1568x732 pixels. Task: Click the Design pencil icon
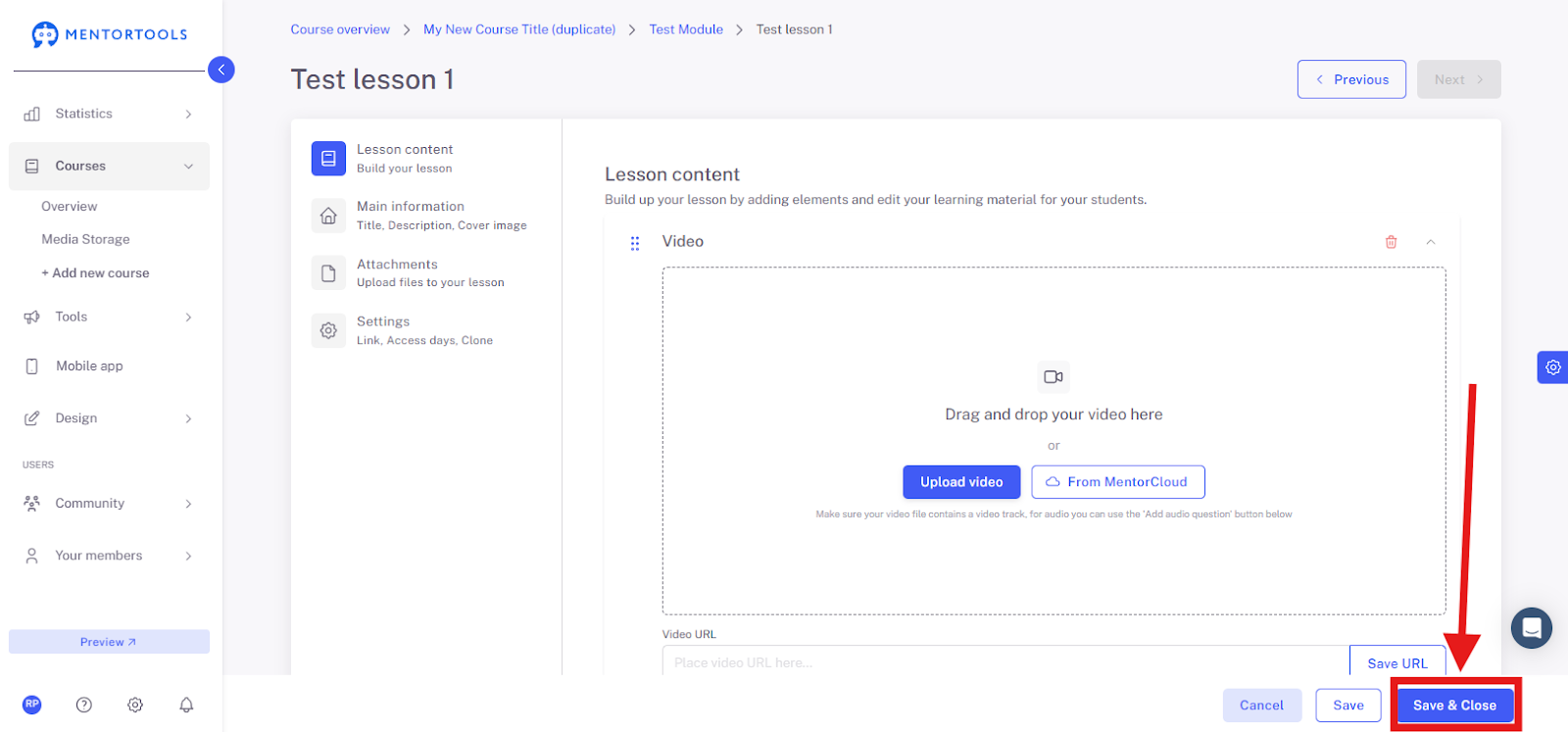click(x=32, y=418)
